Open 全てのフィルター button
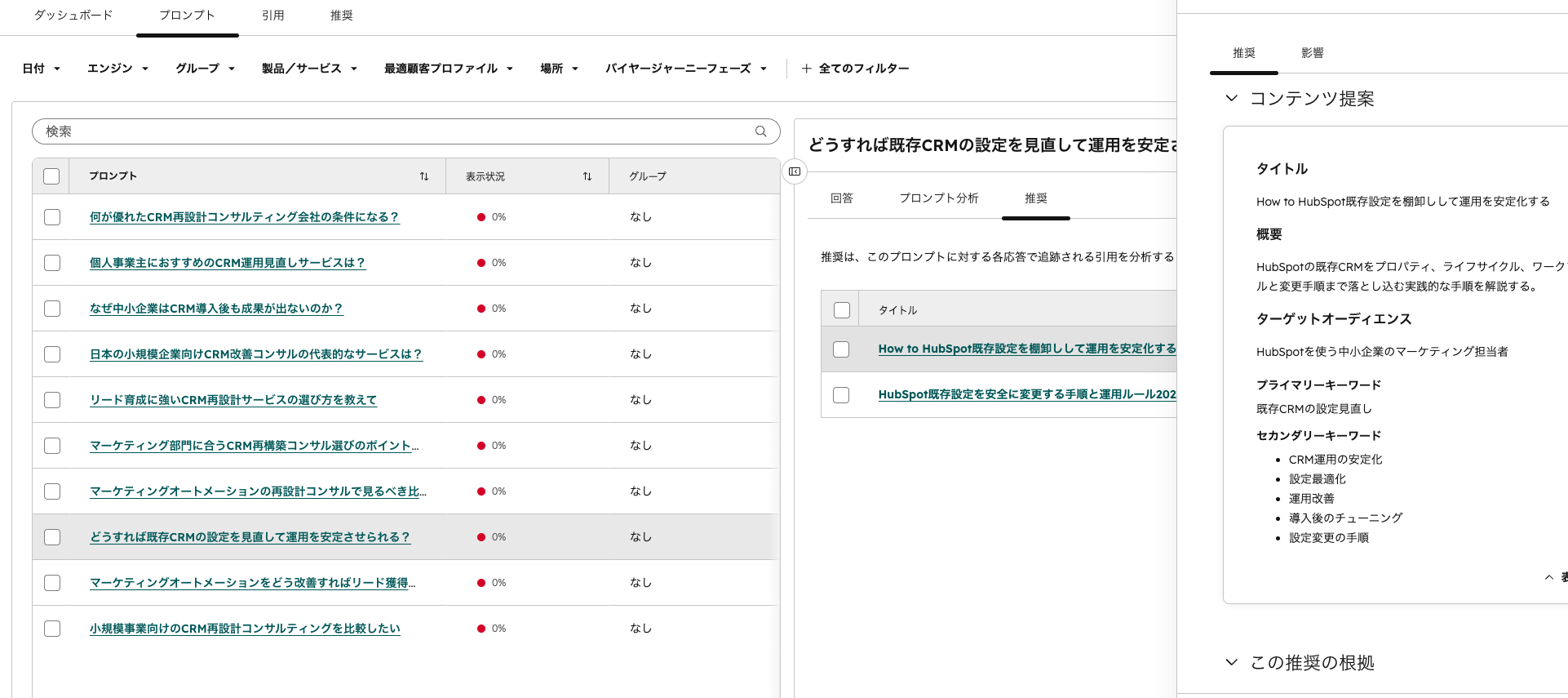1568x698 pixels. pos(855,69)
